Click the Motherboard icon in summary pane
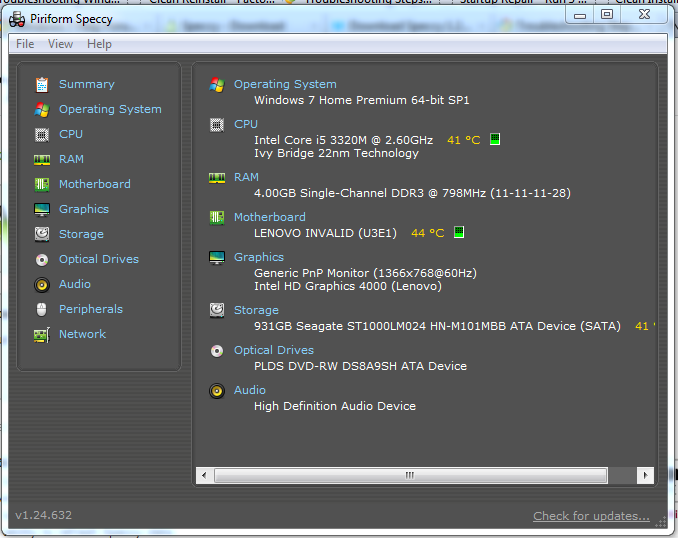The width and height of the screenshot is (678, 538). pyautogui.click(x=217, y=218)
